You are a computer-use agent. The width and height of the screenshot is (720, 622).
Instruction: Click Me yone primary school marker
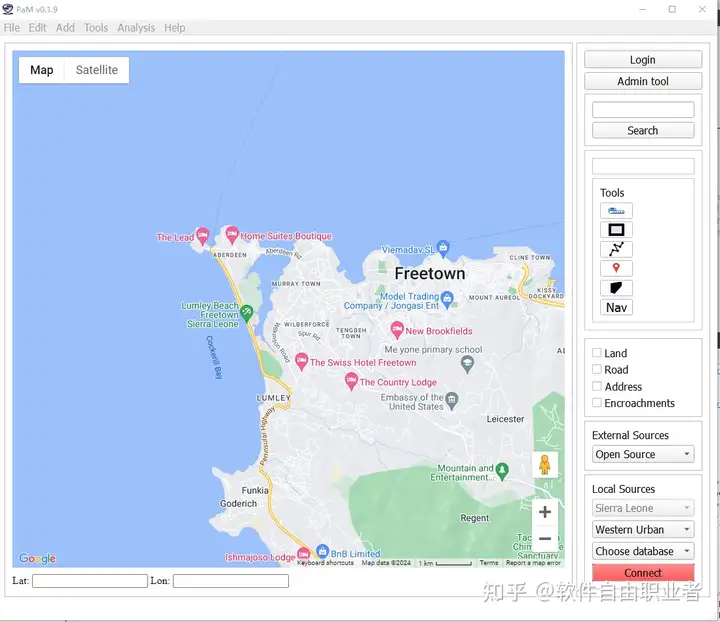(467, 364)
